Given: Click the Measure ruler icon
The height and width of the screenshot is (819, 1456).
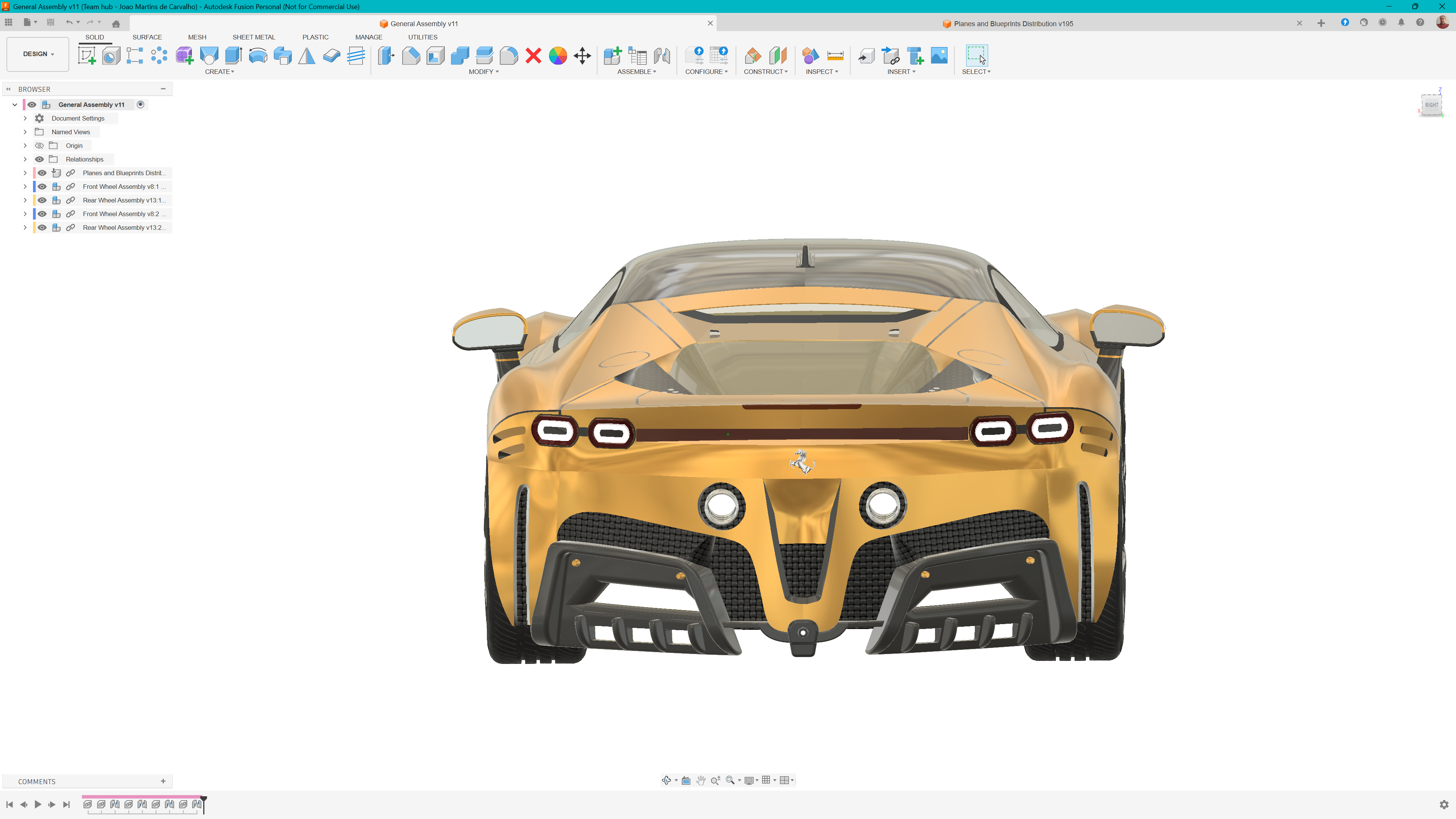Looking at the screenshot, I should click(835, 55).
